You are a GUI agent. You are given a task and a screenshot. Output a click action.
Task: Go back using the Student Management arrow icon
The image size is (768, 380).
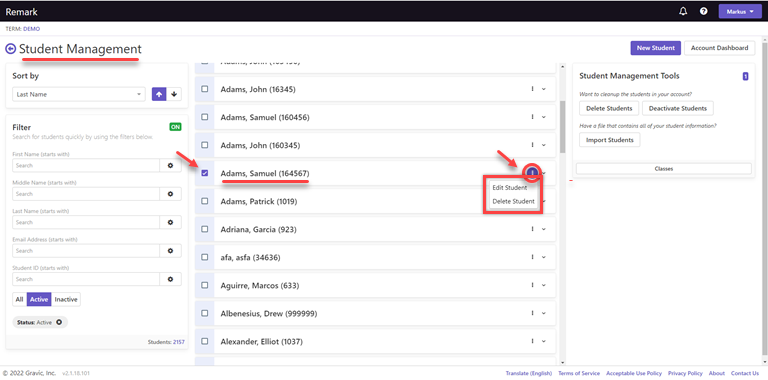(10, 49)
